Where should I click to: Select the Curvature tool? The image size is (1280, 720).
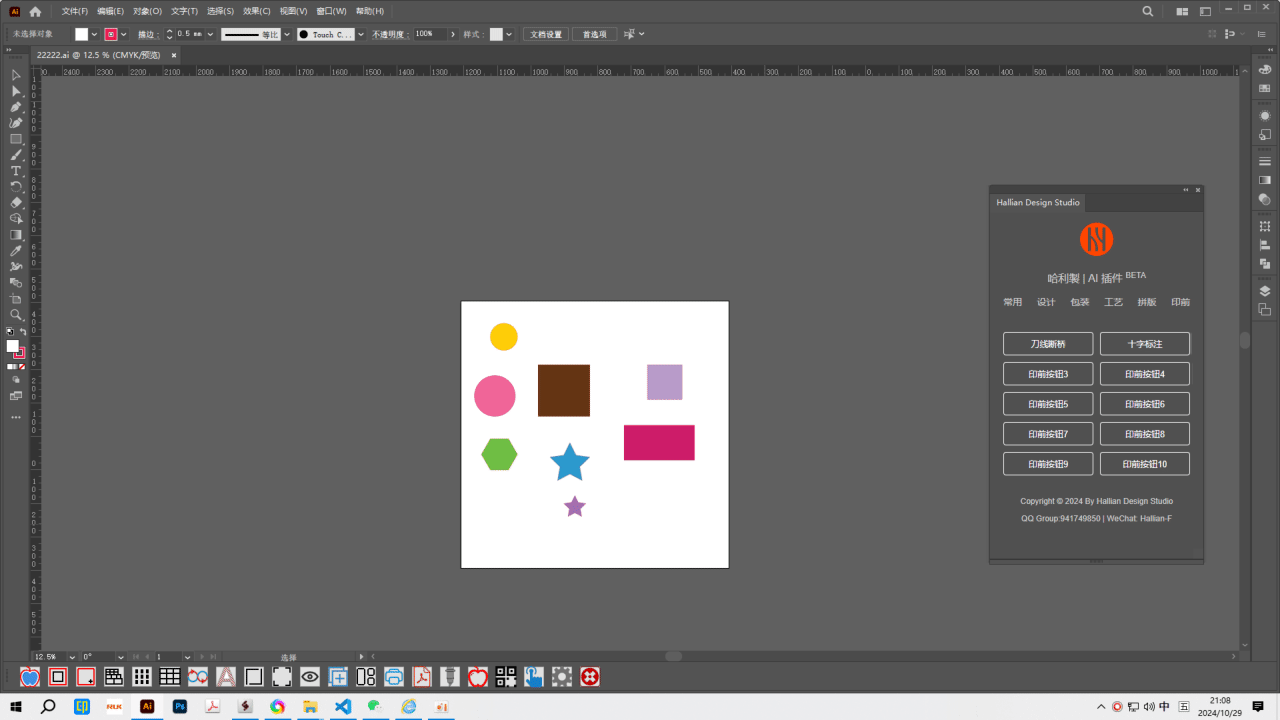tap(16, 123)
